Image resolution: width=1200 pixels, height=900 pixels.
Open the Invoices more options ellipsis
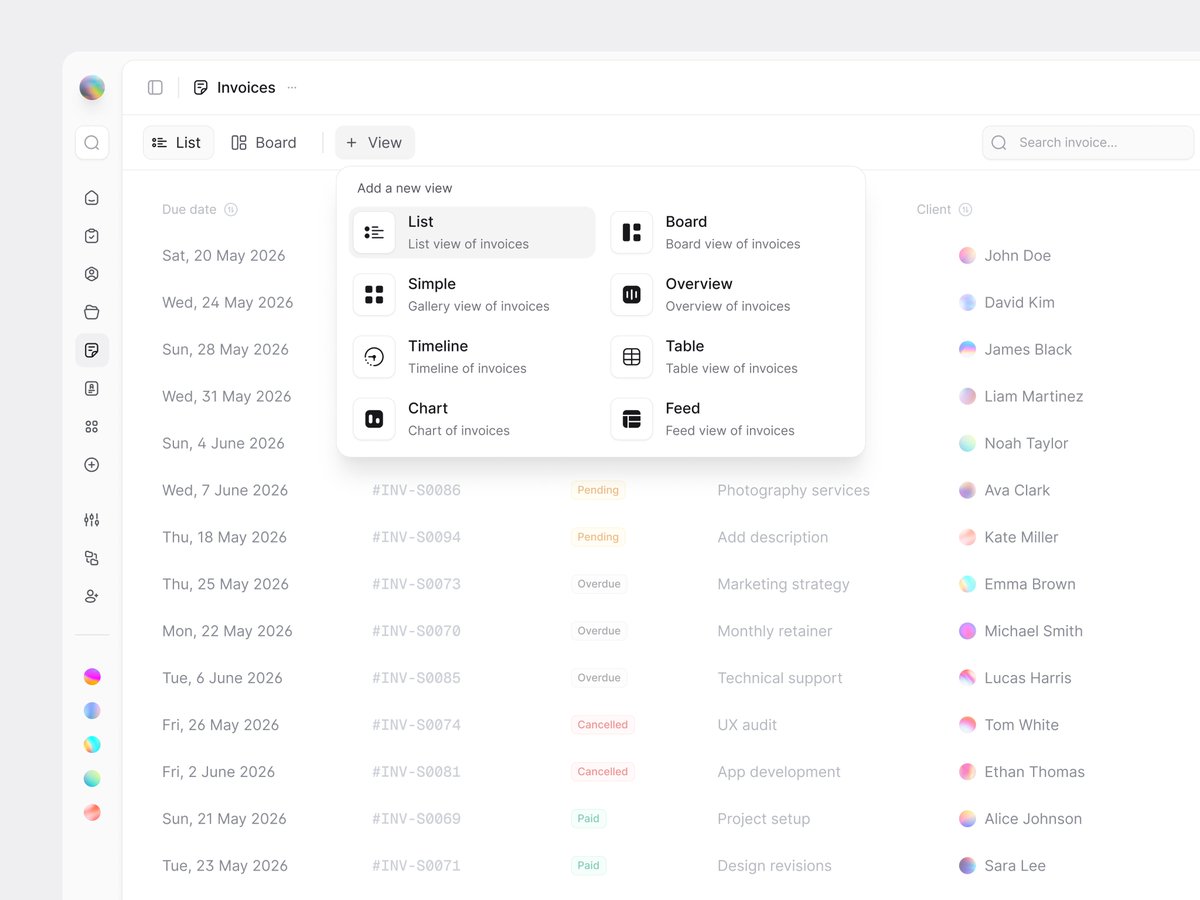tap(292, 88)
